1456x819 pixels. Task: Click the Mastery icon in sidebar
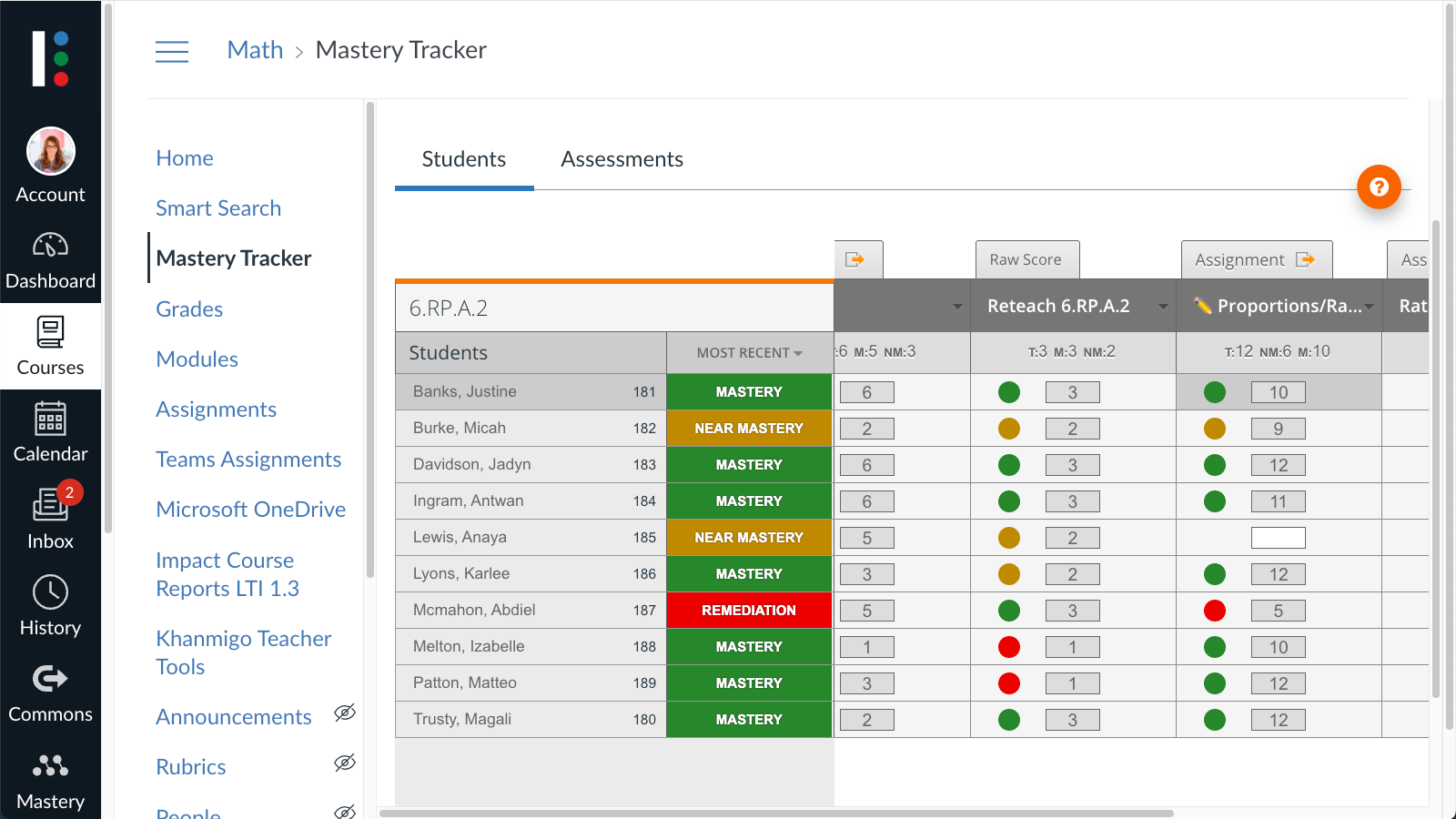50,766
